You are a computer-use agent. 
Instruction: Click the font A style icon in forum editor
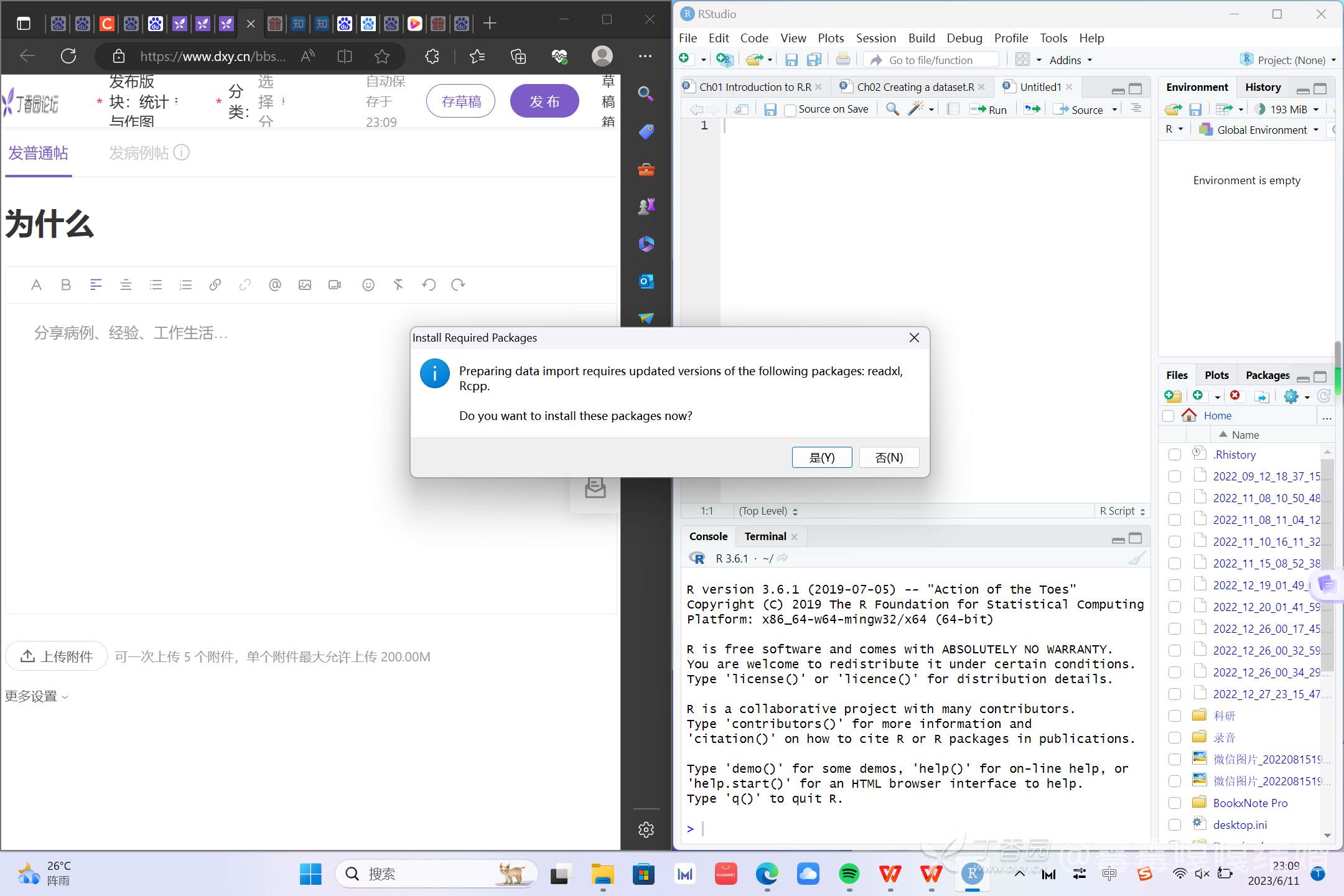click(36, 284)
